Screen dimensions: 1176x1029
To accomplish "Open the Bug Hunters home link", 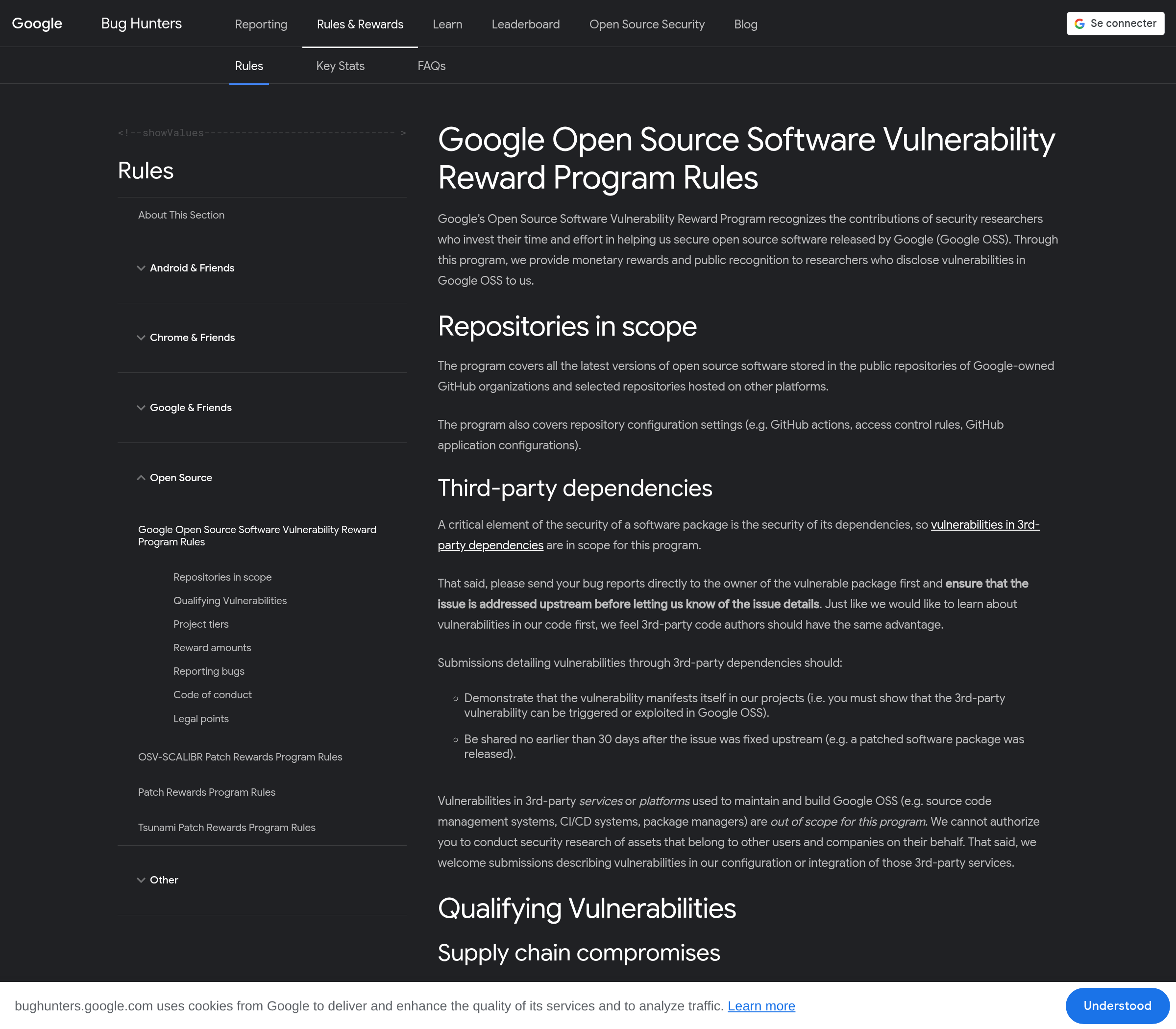I will coord(141,24).
